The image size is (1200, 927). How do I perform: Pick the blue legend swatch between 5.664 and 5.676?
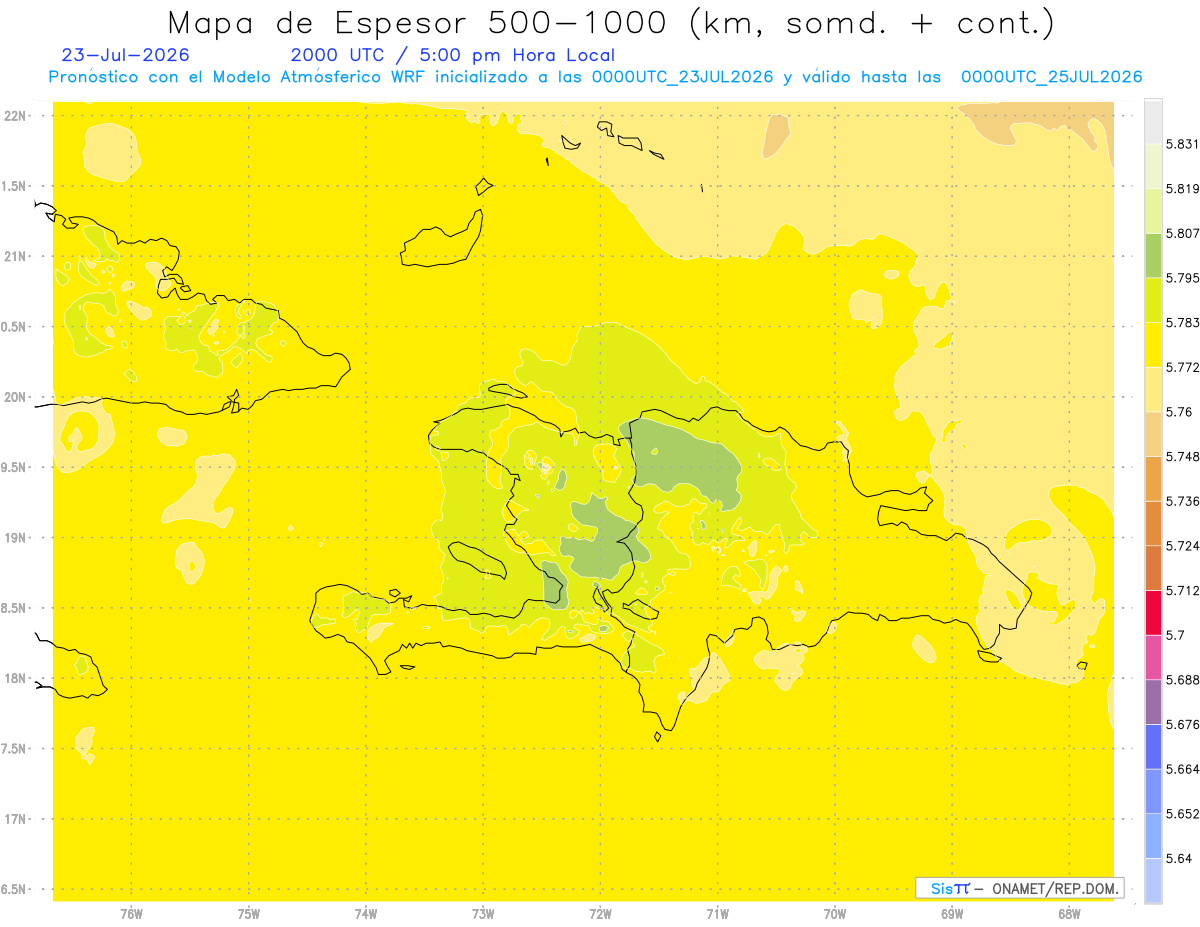pyautogui.click(x=1153, y=747)
